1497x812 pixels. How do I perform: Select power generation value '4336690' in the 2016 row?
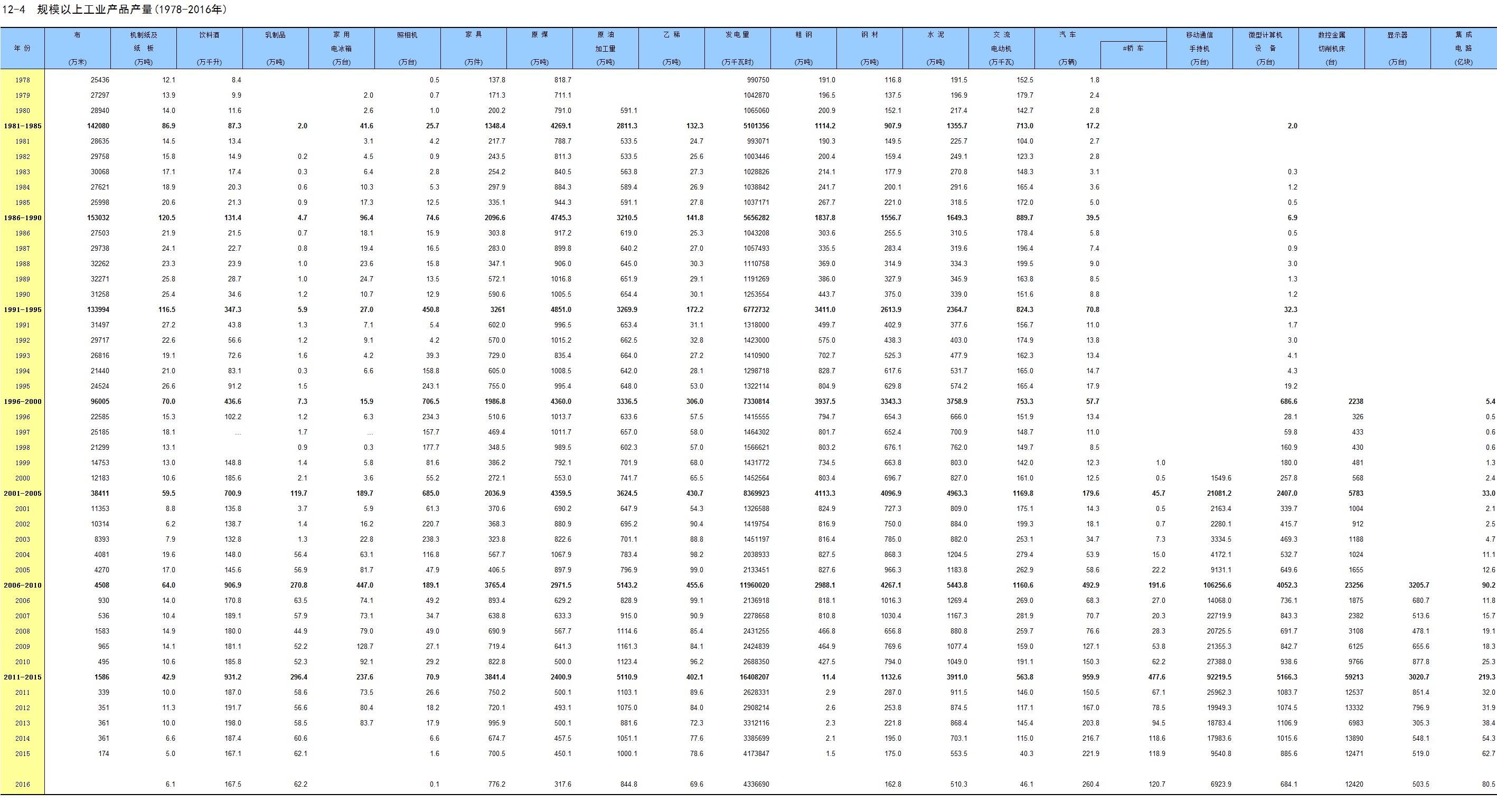point(756,785)
